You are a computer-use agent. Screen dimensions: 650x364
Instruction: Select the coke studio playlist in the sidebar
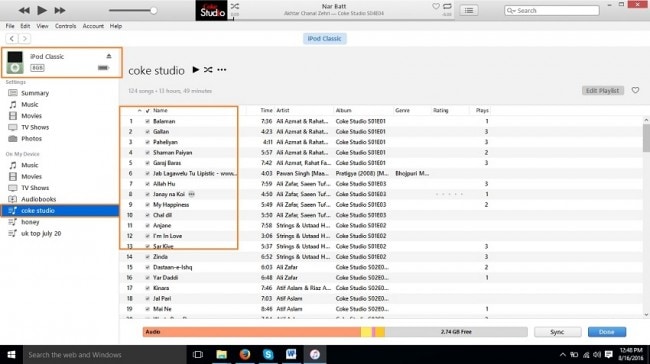(x=60, y=211)
